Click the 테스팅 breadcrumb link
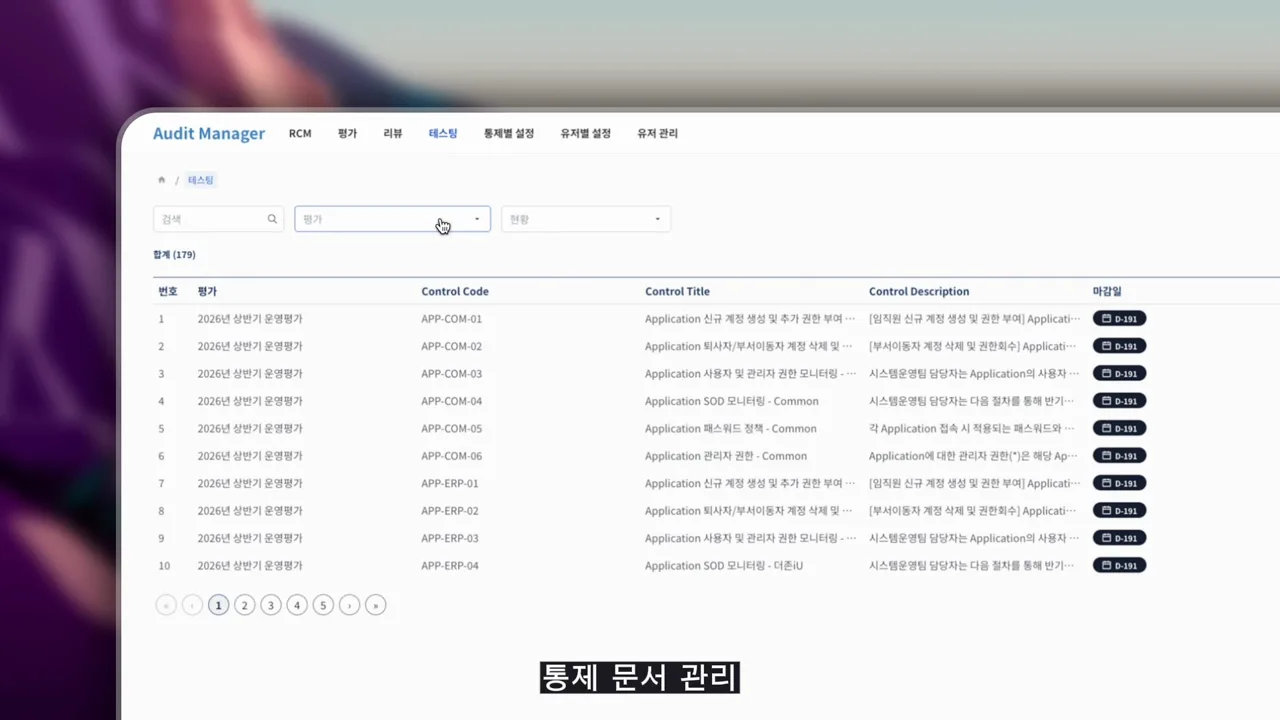The height and width of the screenshot is (720, 1280). [201, 180]
